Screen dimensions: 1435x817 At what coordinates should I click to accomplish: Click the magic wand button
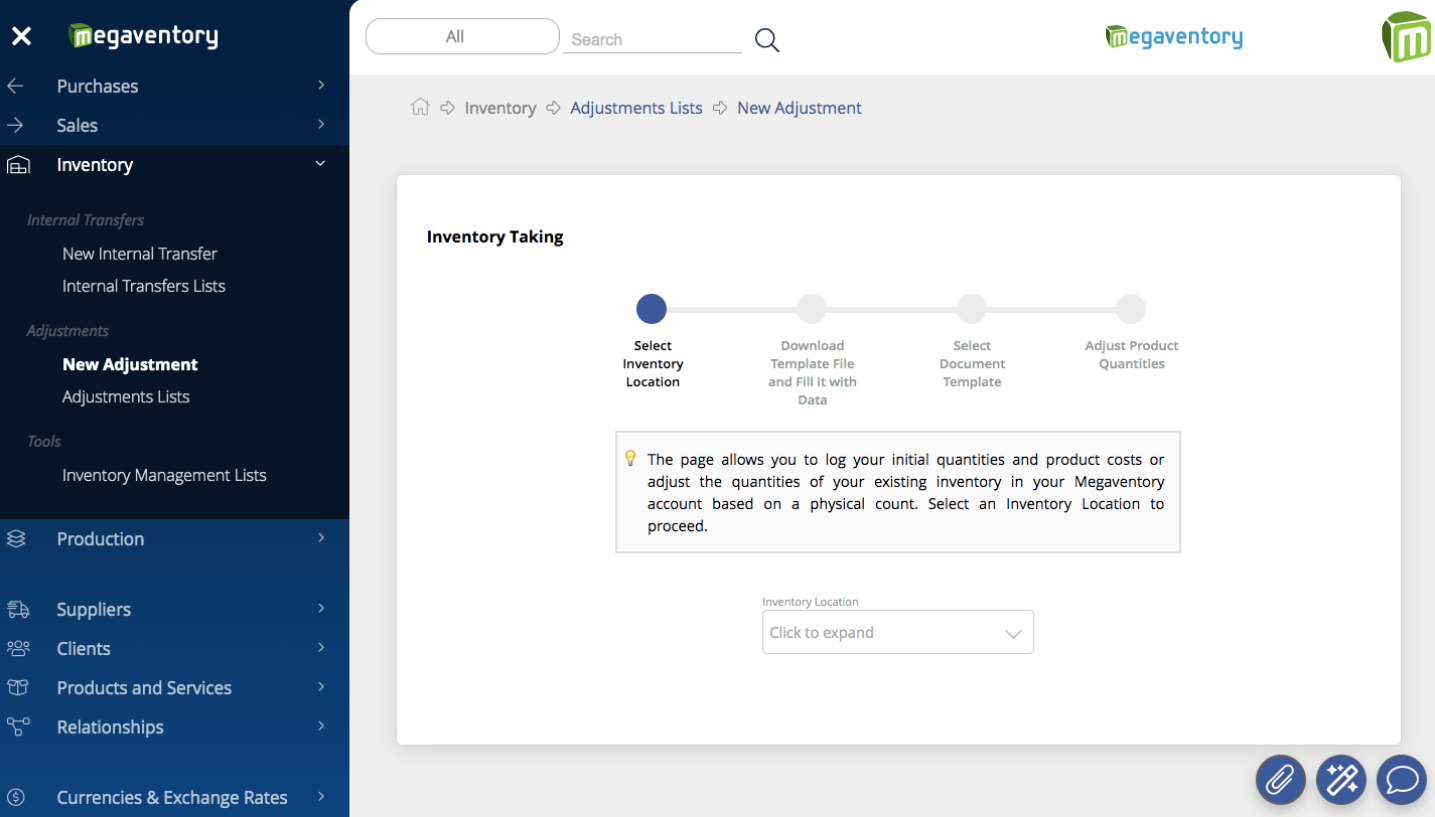tap(1341, 779)
